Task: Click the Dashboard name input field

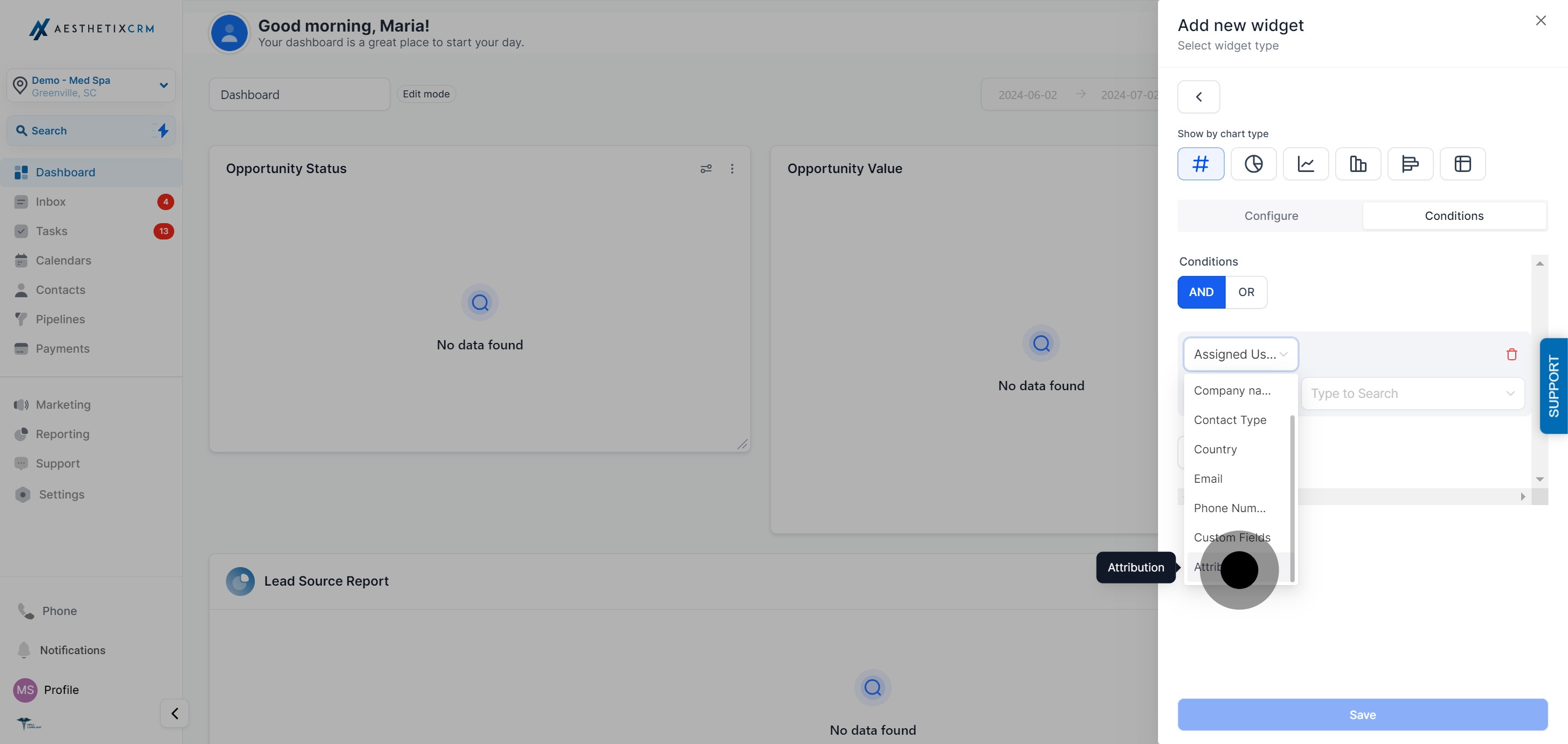Action: (299, 94)
